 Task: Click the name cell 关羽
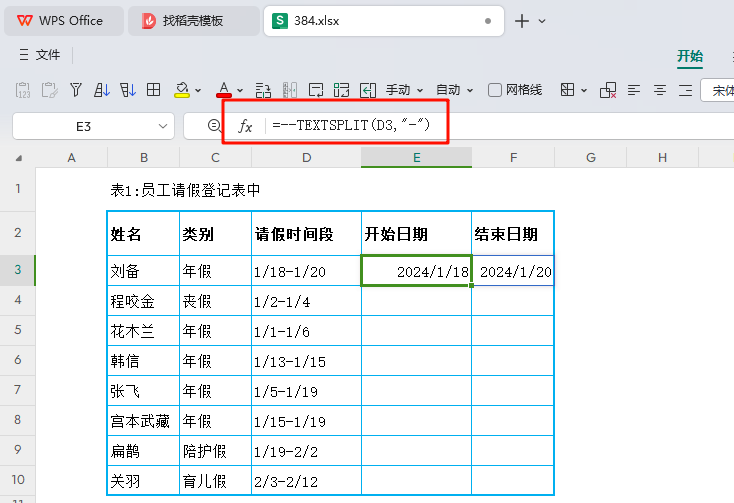point(143,481)
